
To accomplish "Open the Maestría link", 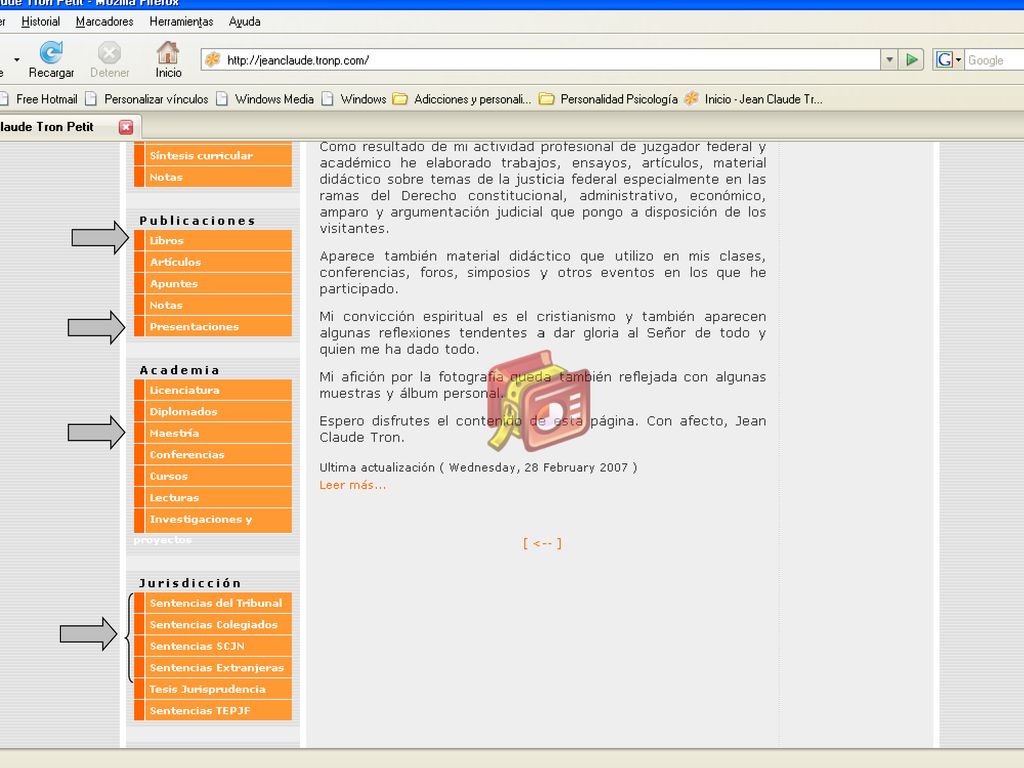I will click(x=213, y=433).
